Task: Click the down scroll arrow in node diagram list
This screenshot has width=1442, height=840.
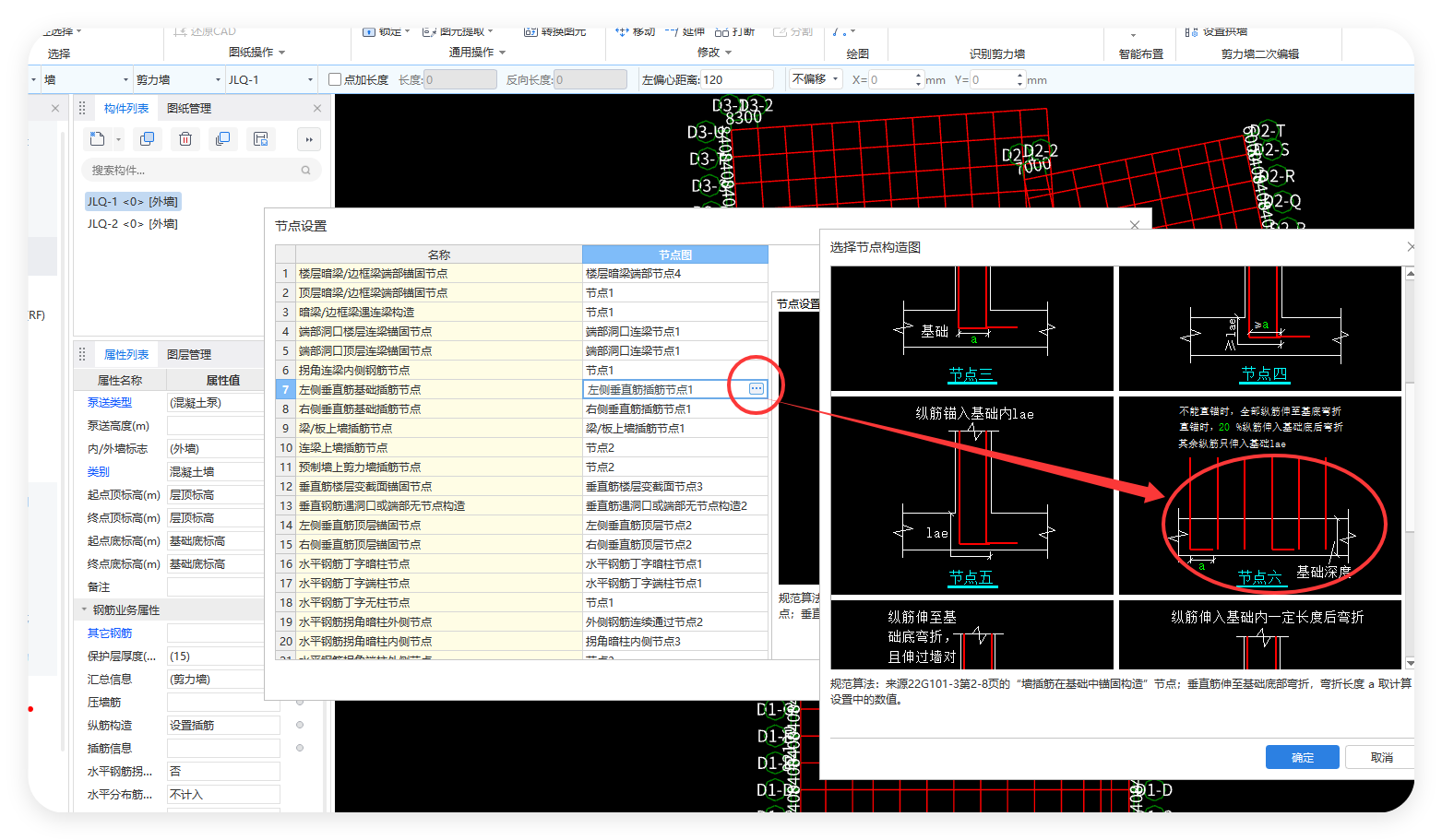Action: [x=1410, y=663]
